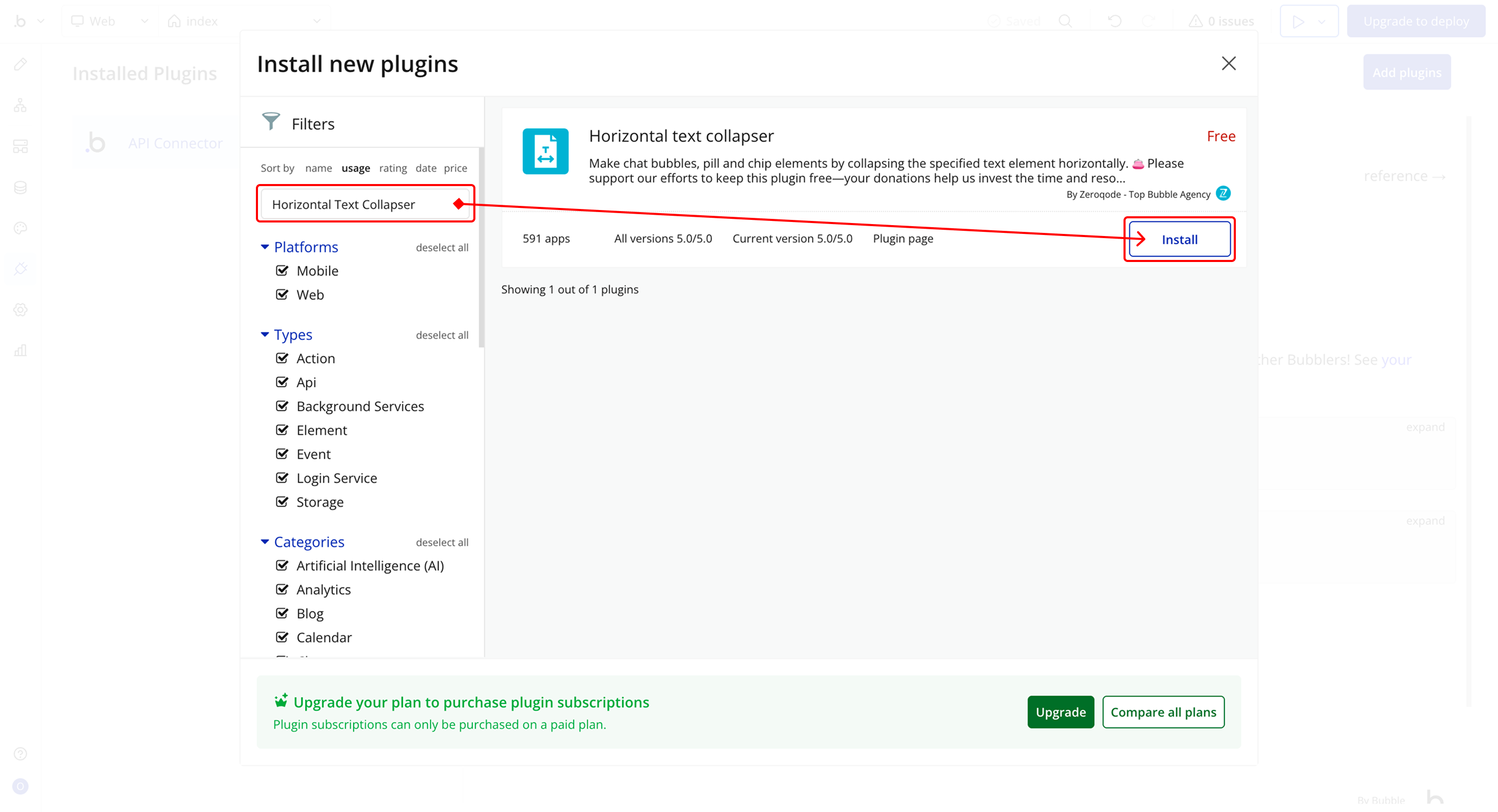Open the Design tab pencil icon
This screenshot has width=1498, height=812.
20,64
